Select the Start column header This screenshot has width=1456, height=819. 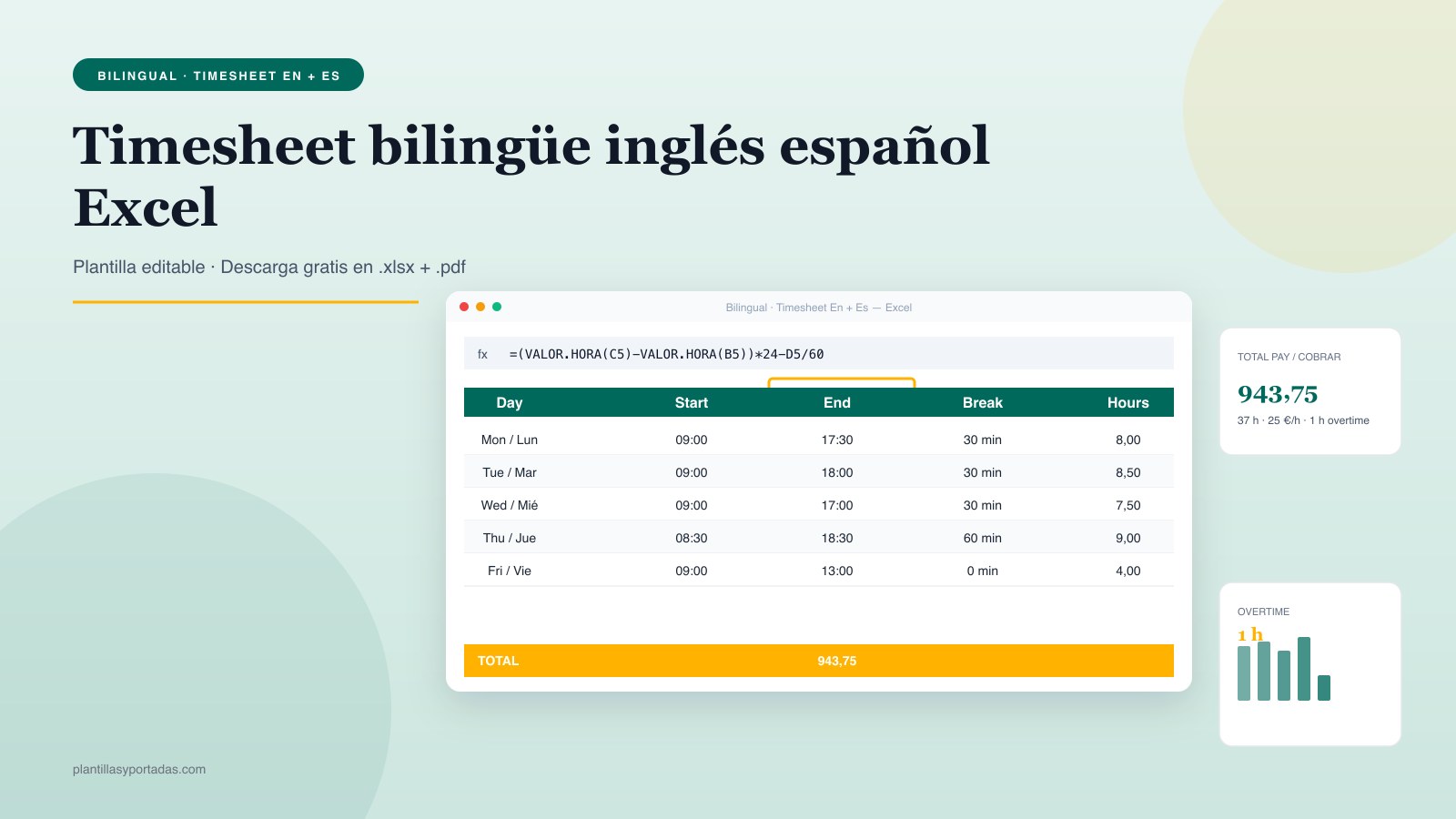click(692, 402)
